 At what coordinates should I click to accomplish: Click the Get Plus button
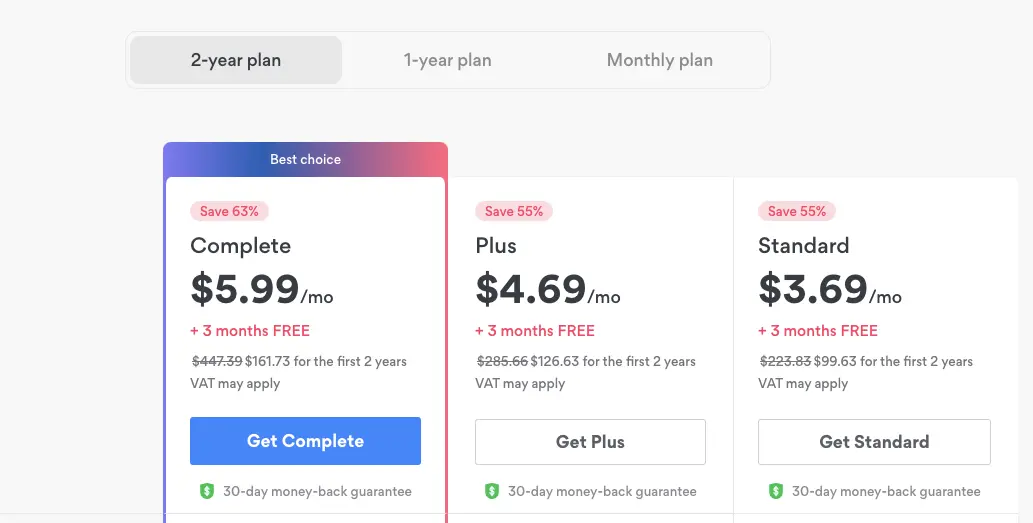[590, 442]
